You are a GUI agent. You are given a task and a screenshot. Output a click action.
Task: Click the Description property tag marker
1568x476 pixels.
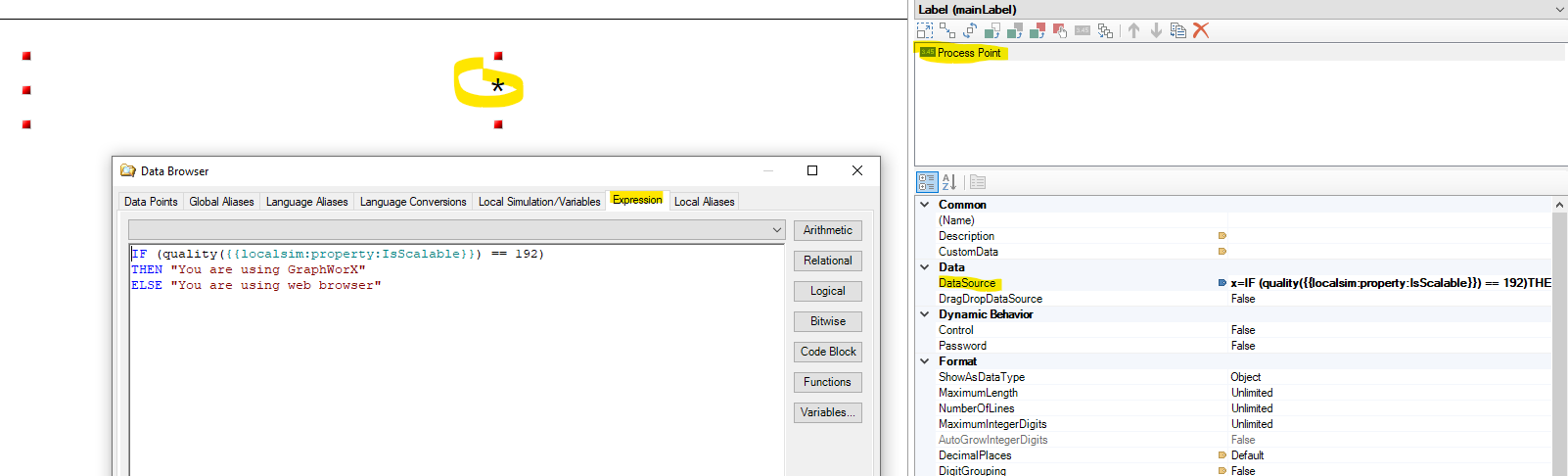point(1222,236)
